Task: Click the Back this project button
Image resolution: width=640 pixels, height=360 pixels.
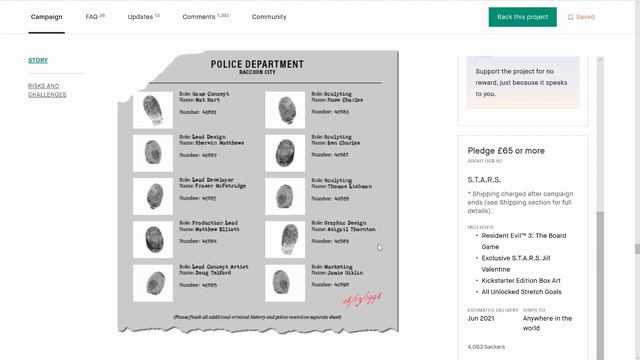Action: point(522,17)
